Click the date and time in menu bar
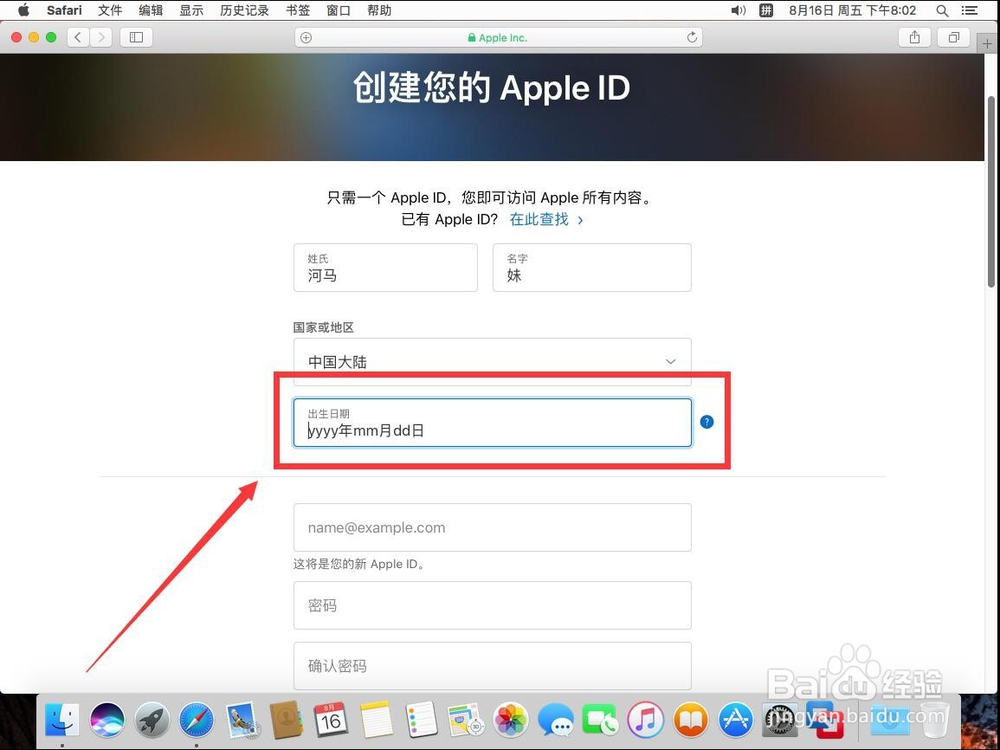1000x750 pixels. click(x=852, y=10)
